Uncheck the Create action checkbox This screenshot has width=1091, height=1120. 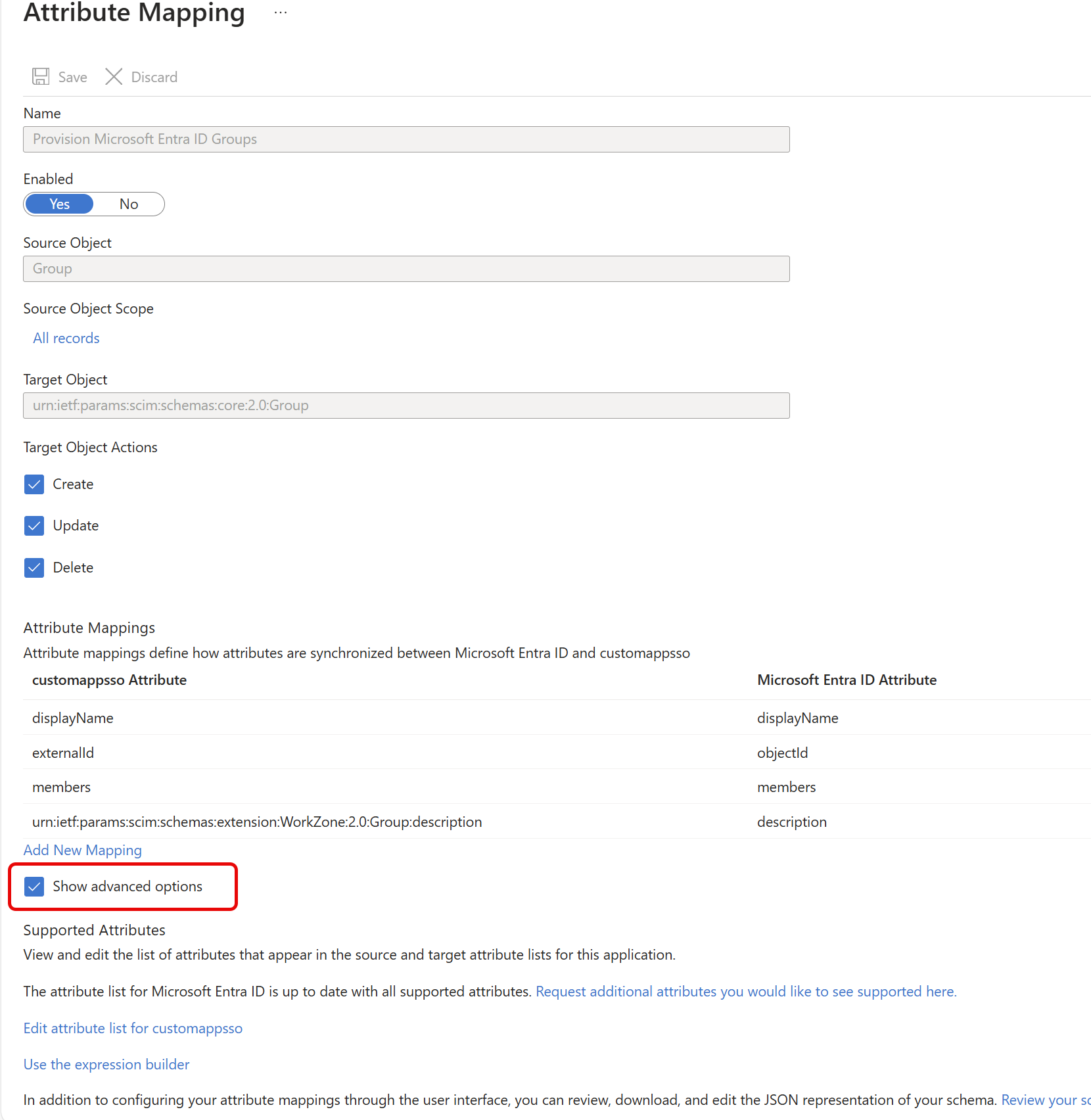(34, 484)
